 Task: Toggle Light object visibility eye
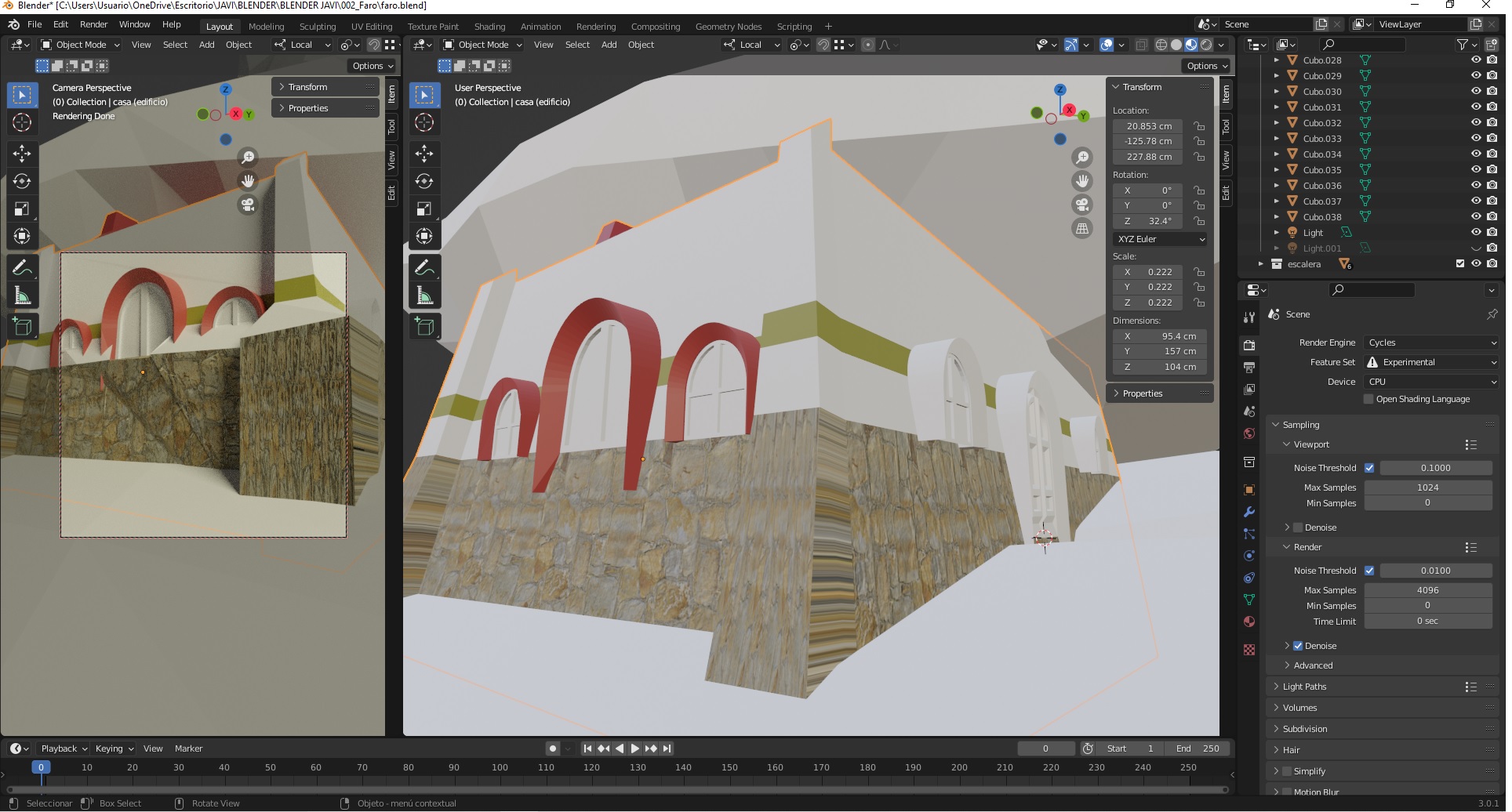[x=1476, y=232]
